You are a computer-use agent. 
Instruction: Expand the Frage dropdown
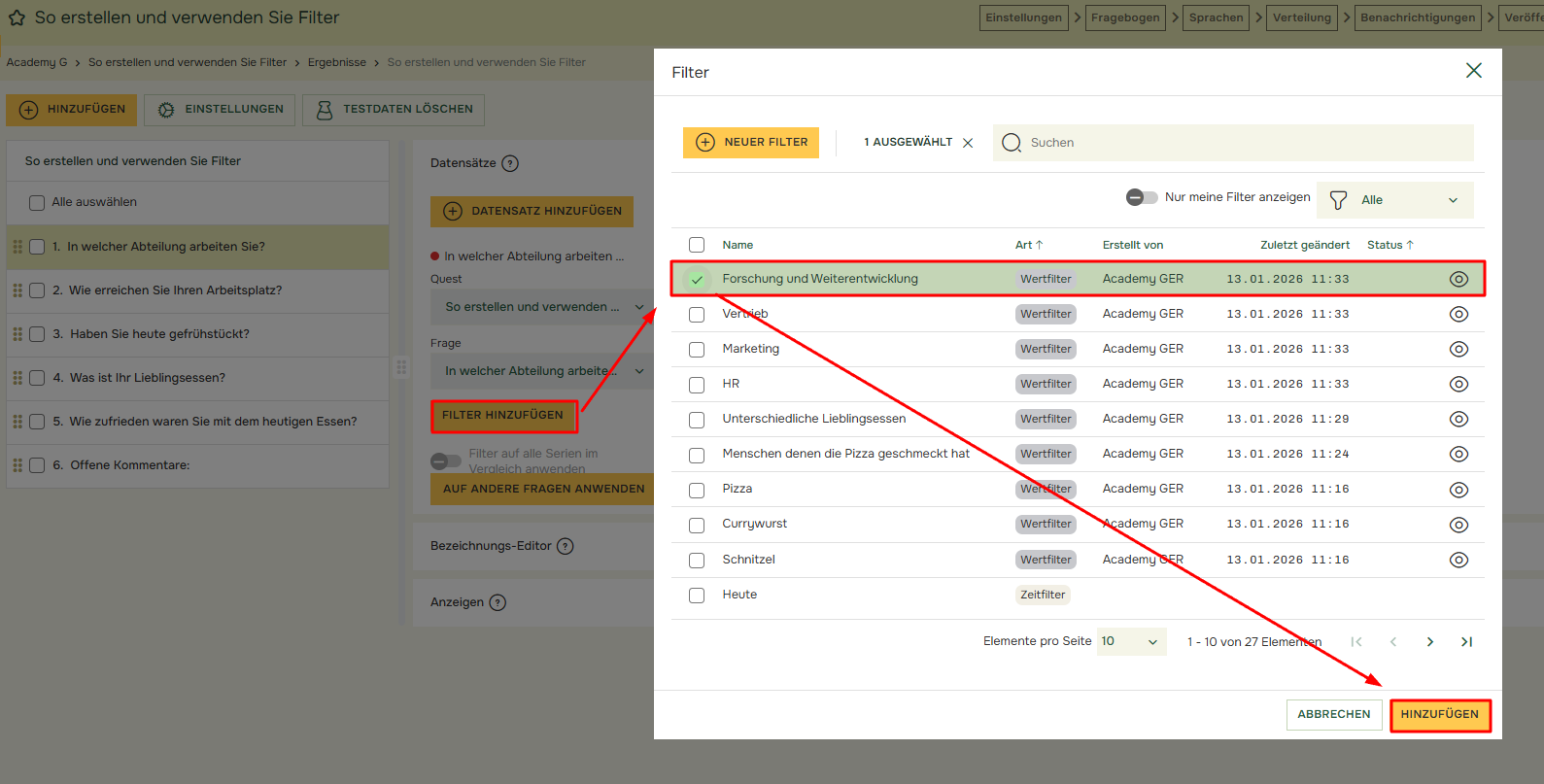(x=542, y=371)
